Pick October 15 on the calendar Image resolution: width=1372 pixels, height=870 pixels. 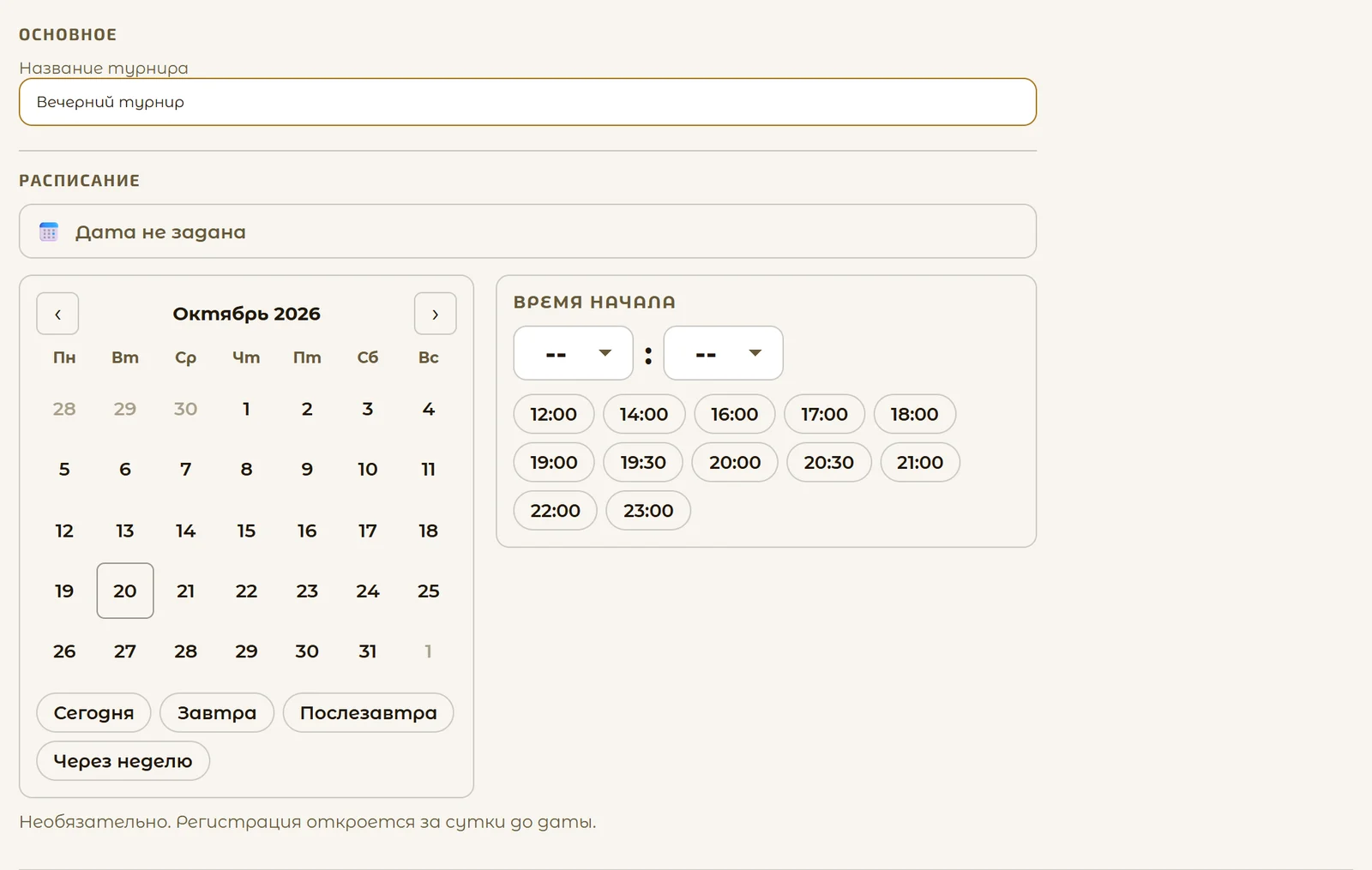[246, 531]
